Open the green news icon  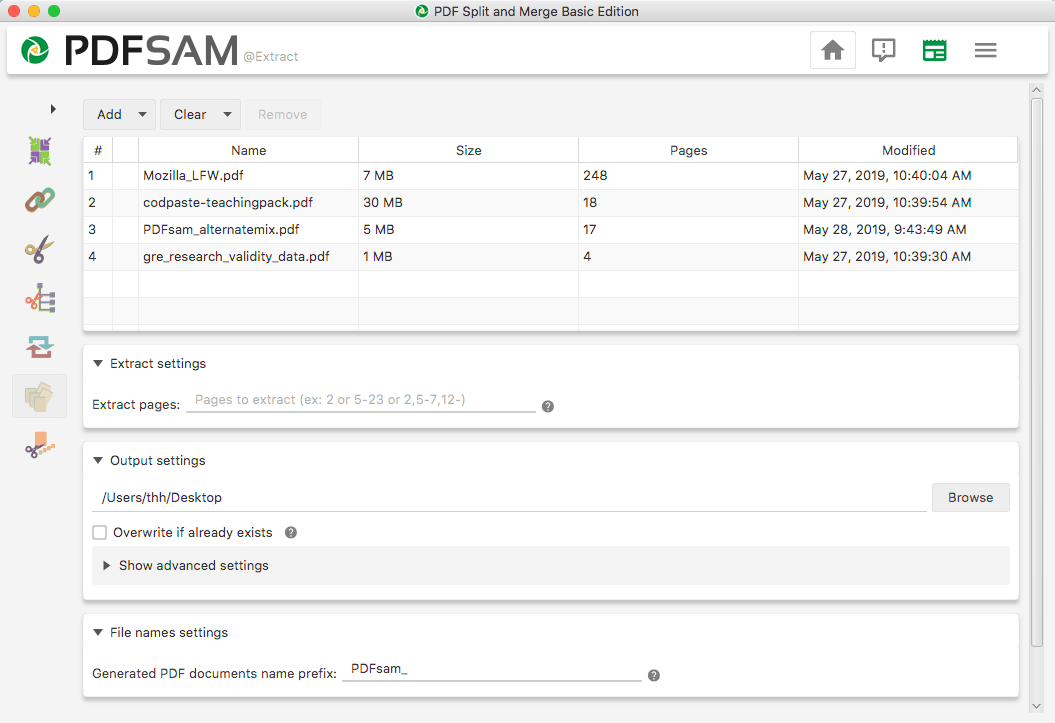tap(934, 49)
